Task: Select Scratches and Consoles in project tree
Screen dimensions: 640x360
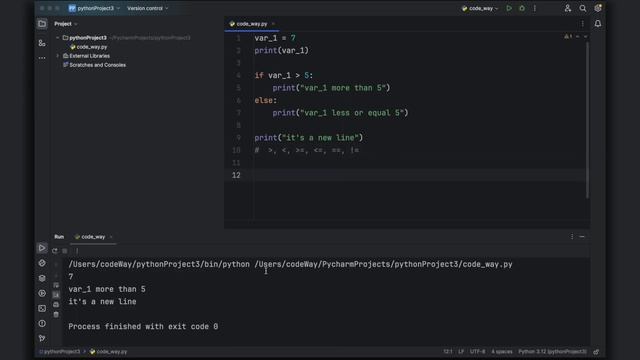Action: (94, 65)
